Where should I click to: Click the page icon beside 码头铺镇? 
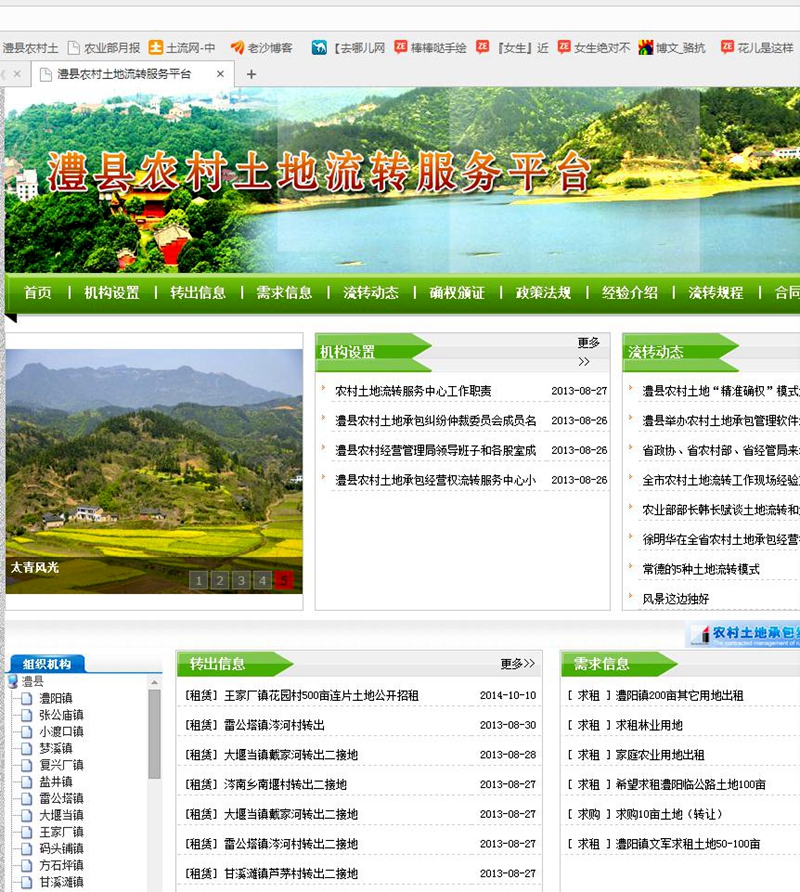pyautogui.click(x=26, y=848)
